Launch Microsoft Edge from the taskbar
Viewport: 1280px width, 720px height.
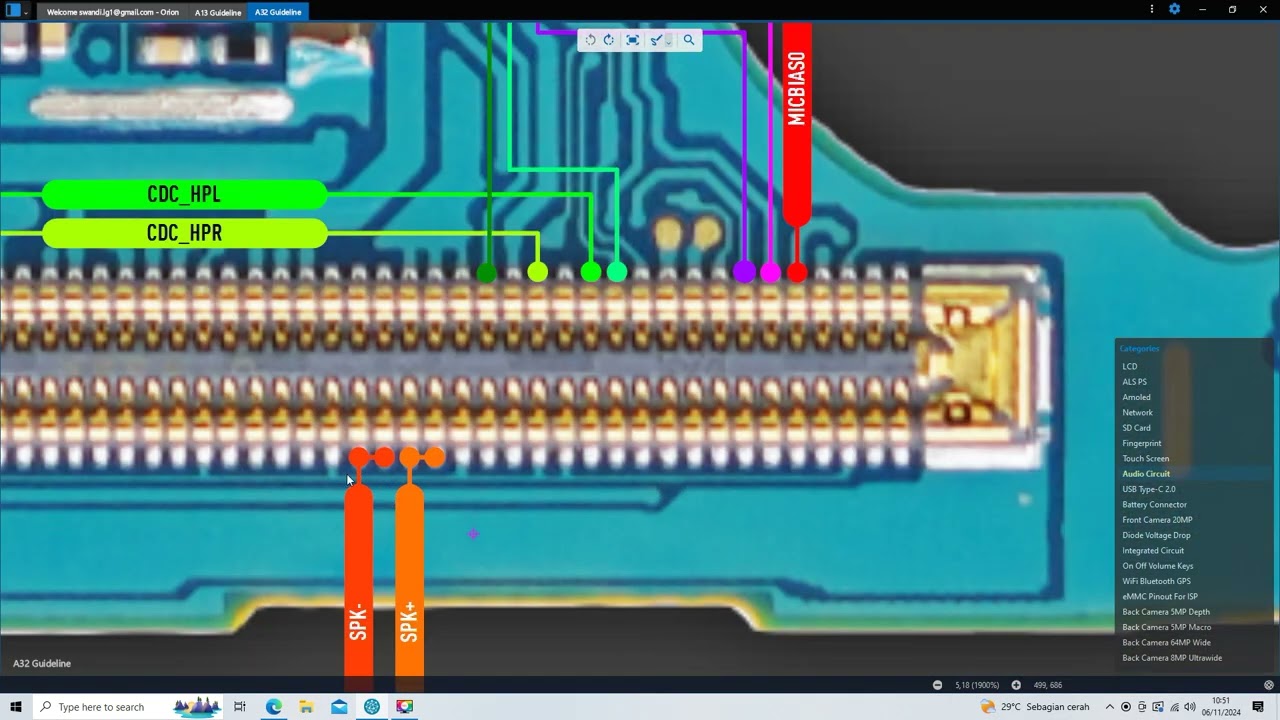click(273, 707)
